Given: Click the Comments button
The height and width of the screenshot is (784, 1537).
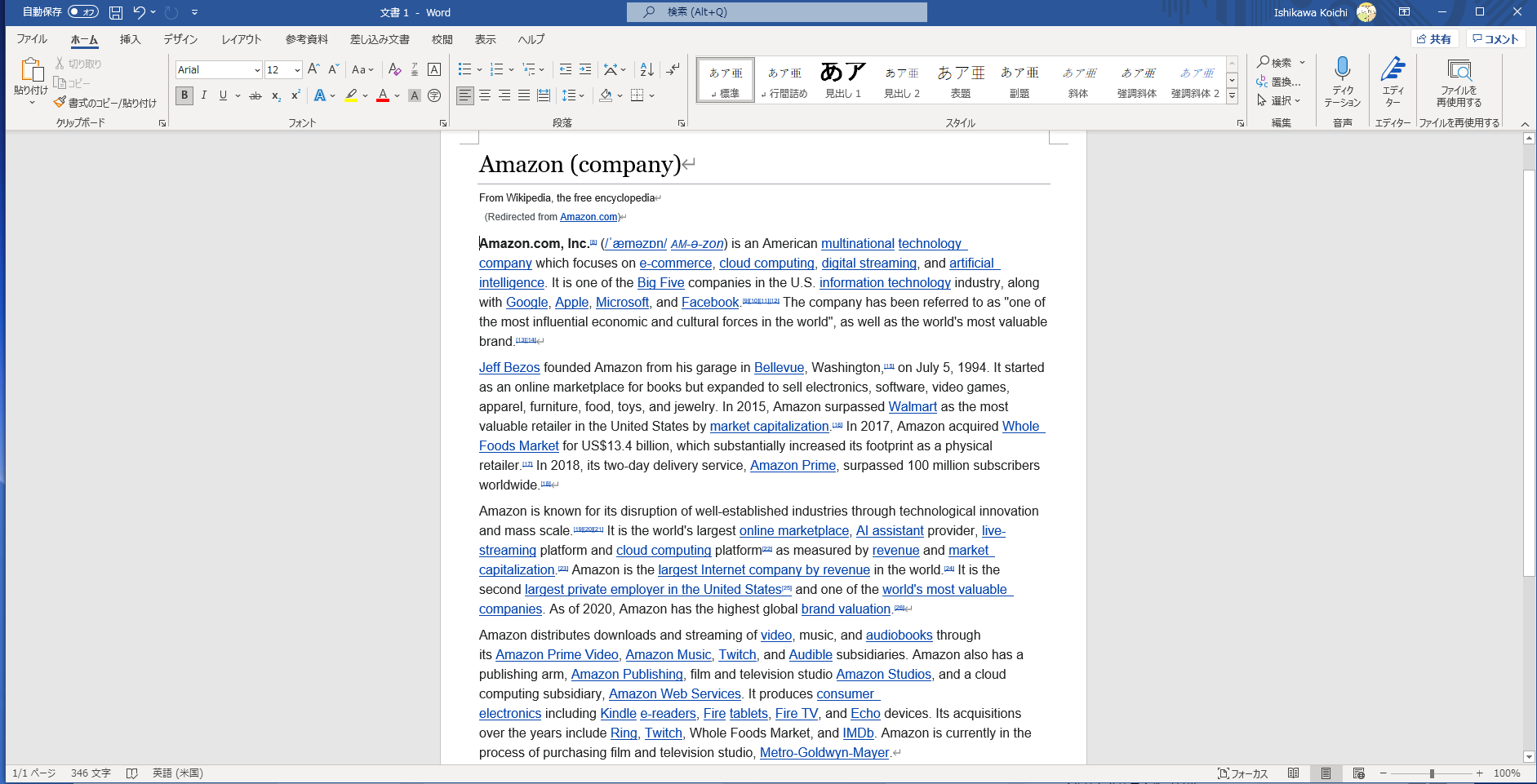Looking at the screenshot, I should (1495, 39).
